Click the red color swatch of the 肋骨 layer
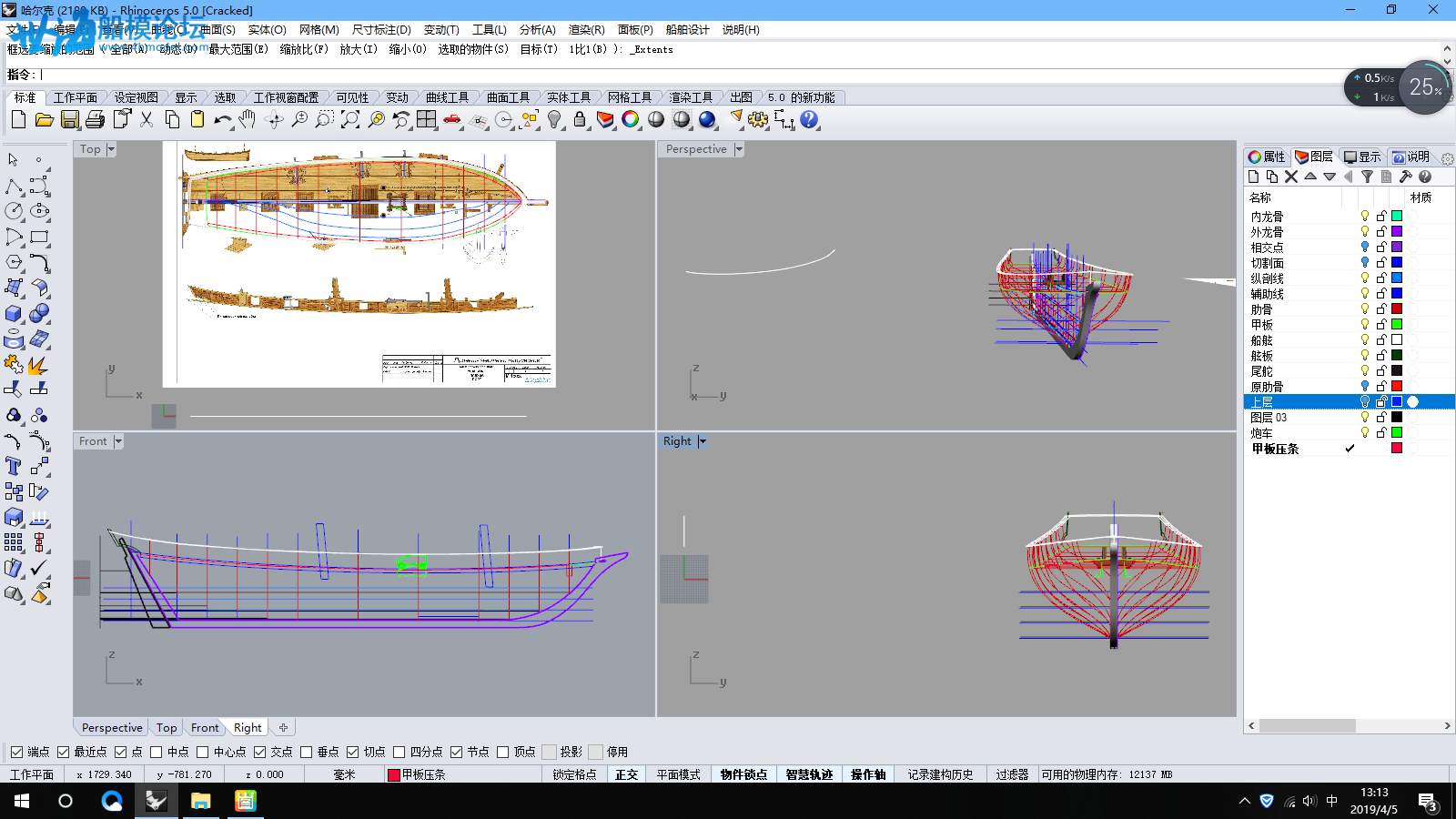 coord(1397,308)
